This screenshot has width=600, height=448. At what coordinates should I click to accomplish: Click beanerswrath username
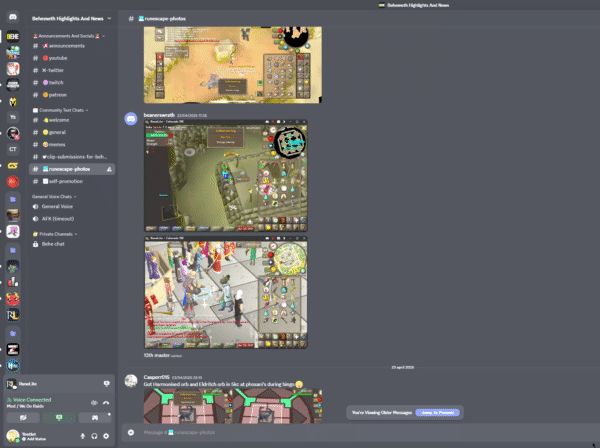click(x=159, y=115)
